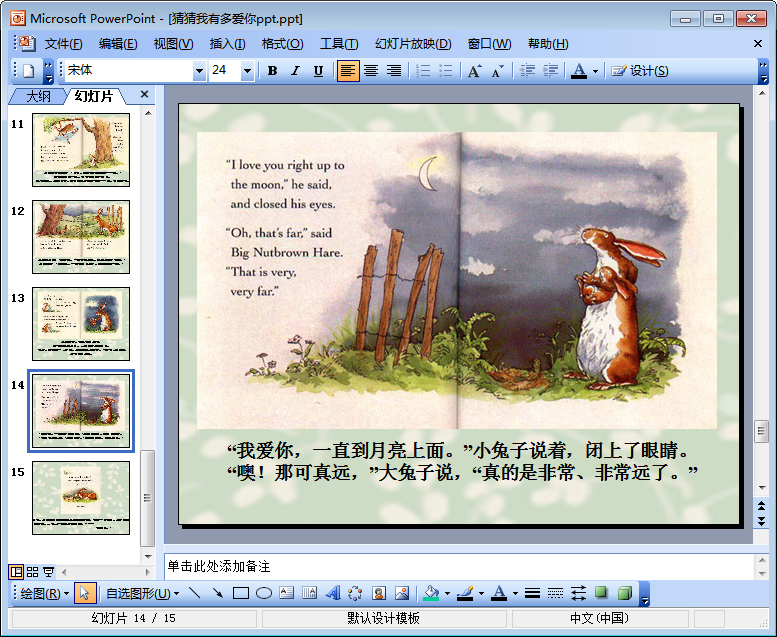Open fill color dropdown arrow
This screenshot has width=777, height=637.
tap(447, 593)
